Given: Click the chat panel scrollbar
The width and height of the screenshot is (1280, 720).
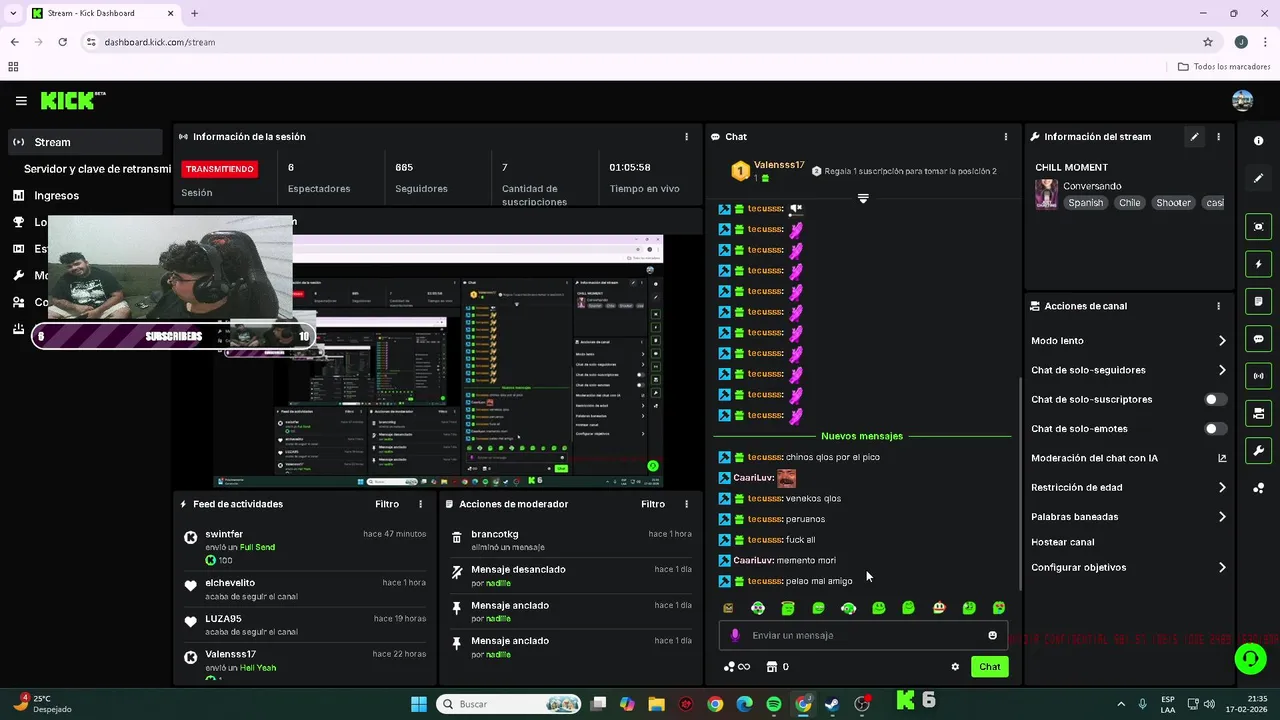Looking at the screenshot, I should pos(1020,484).
